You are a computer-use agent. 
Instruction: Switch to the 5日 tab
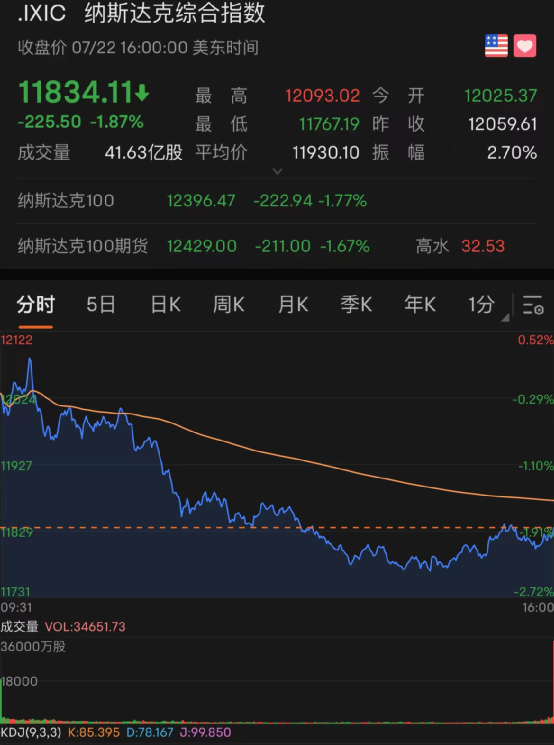pos(101,305)
